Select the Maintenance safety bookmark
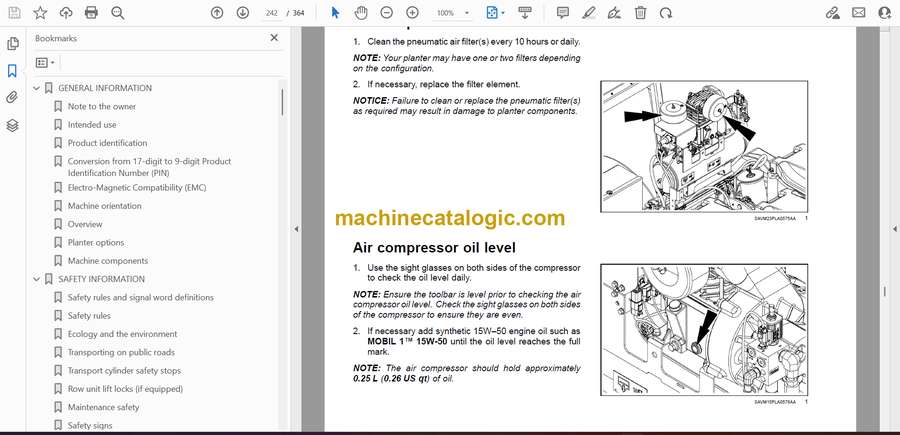 coord(103,407)
